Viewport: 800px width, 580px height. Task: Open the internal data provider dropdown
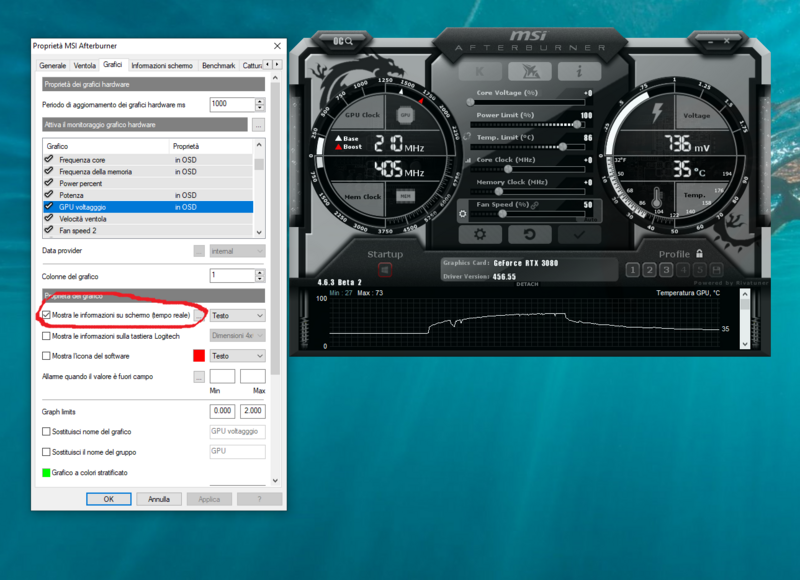click(x=237, y=251)
